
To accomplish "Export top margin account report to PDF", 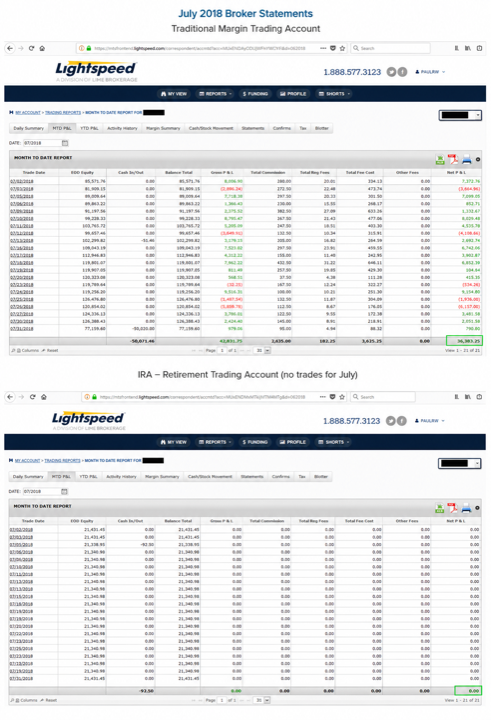I will [453, 159].
